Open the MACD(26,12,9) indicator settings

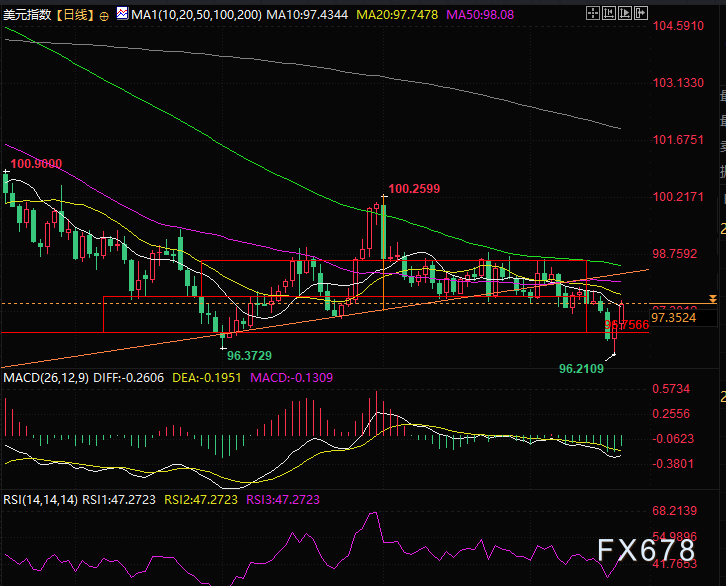(x=43, y=379)
